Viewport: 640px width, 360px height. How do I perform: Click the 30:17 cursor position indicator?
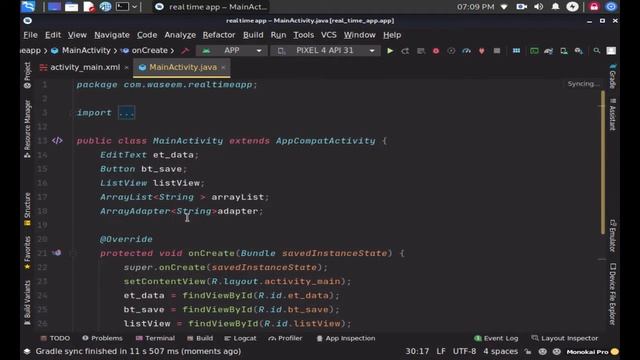pos(417,351)
